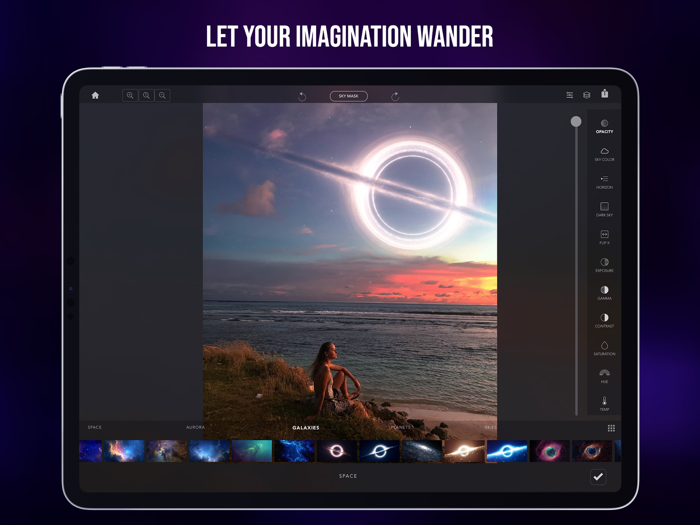
Task: Choose the orange helix eye nebula thumbnail
Action: tap(592, 451)
